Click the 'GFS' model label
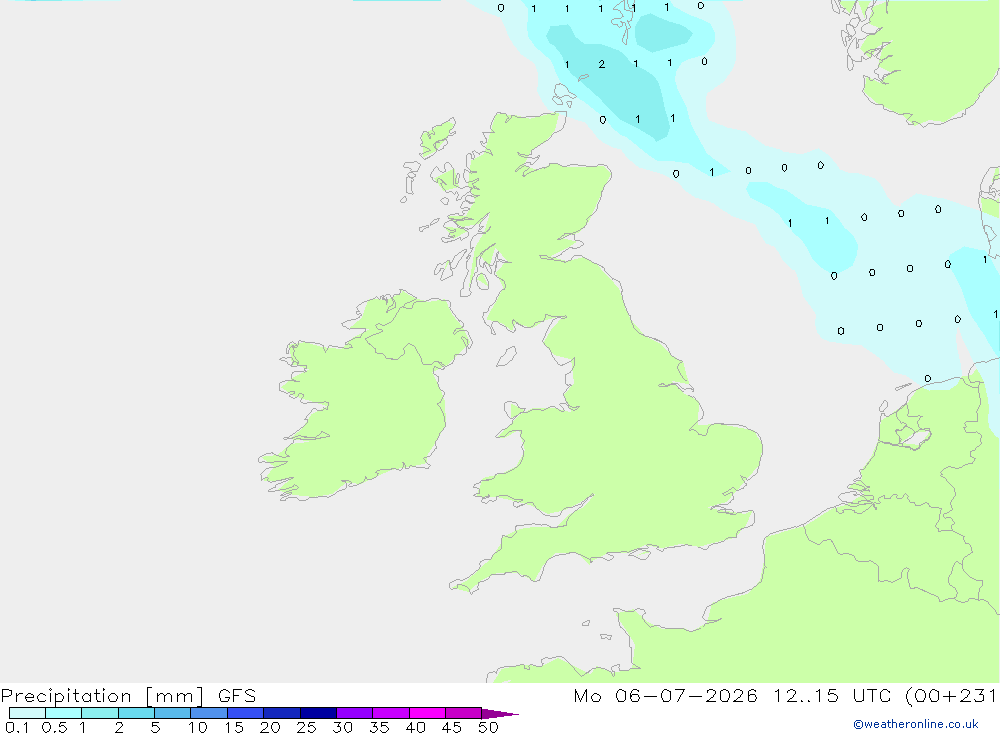 pos(237,696)
